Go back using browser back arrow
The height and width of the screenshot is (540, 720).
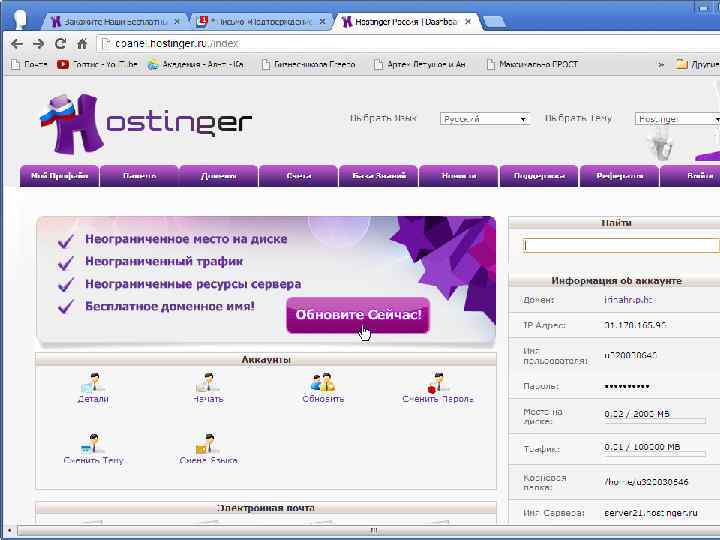coord(17,44)
